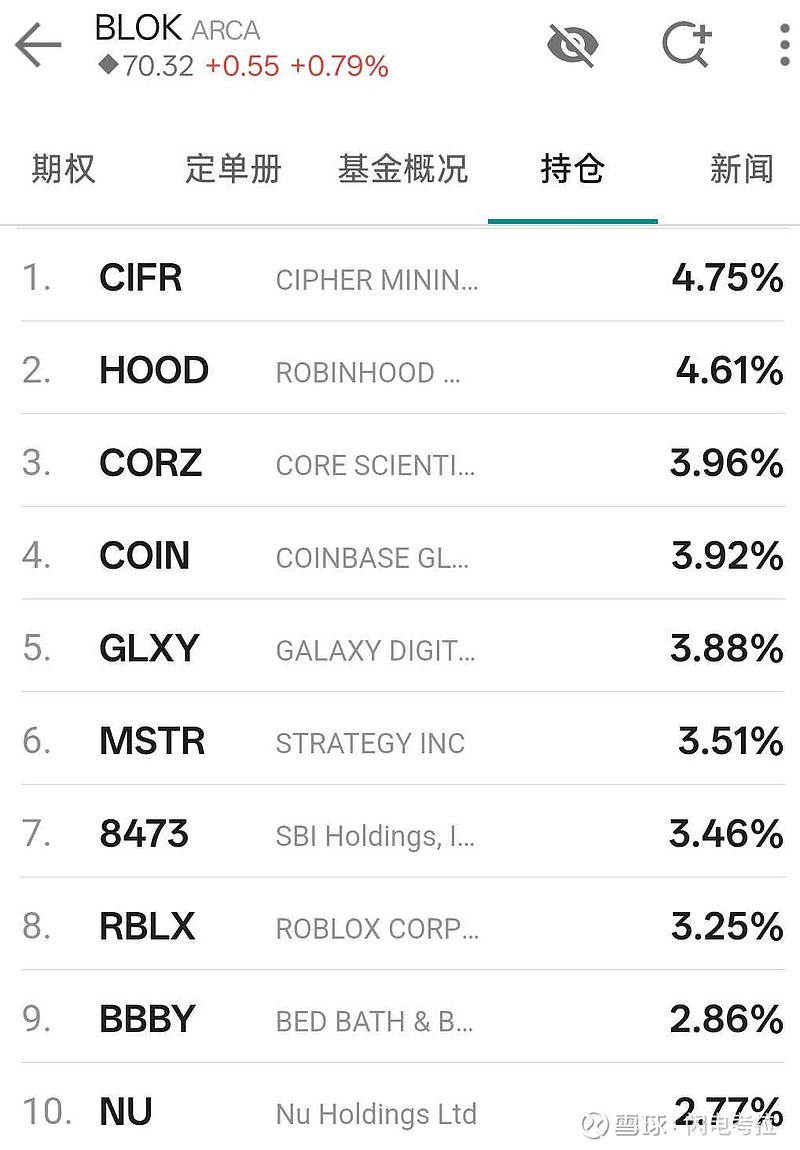Tap the RBLX Roblox holding

point(400,927)
